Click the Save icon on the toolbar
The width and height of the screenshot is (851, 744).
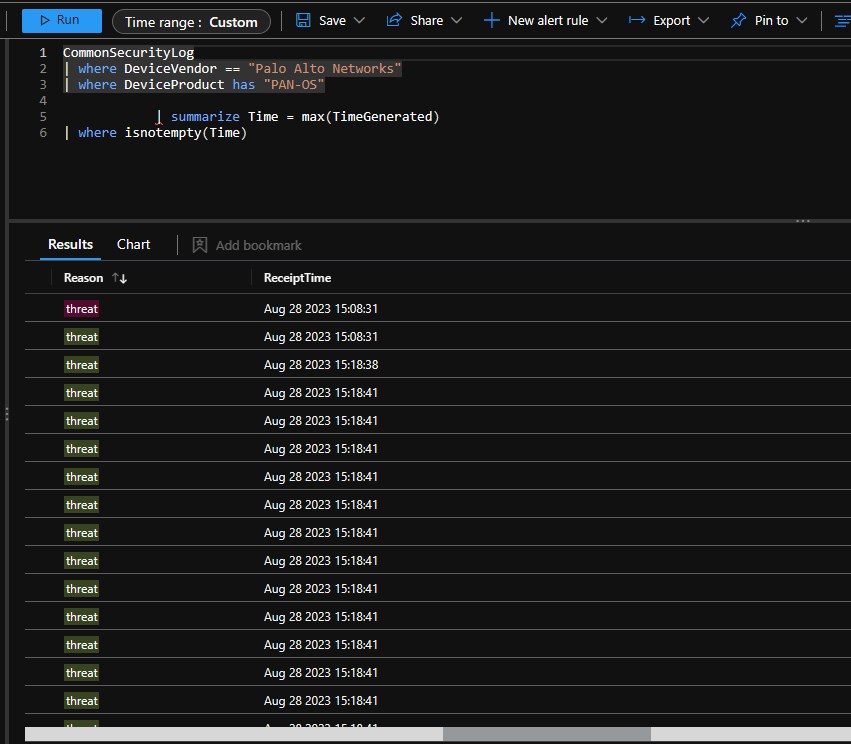tap(301, 20)
